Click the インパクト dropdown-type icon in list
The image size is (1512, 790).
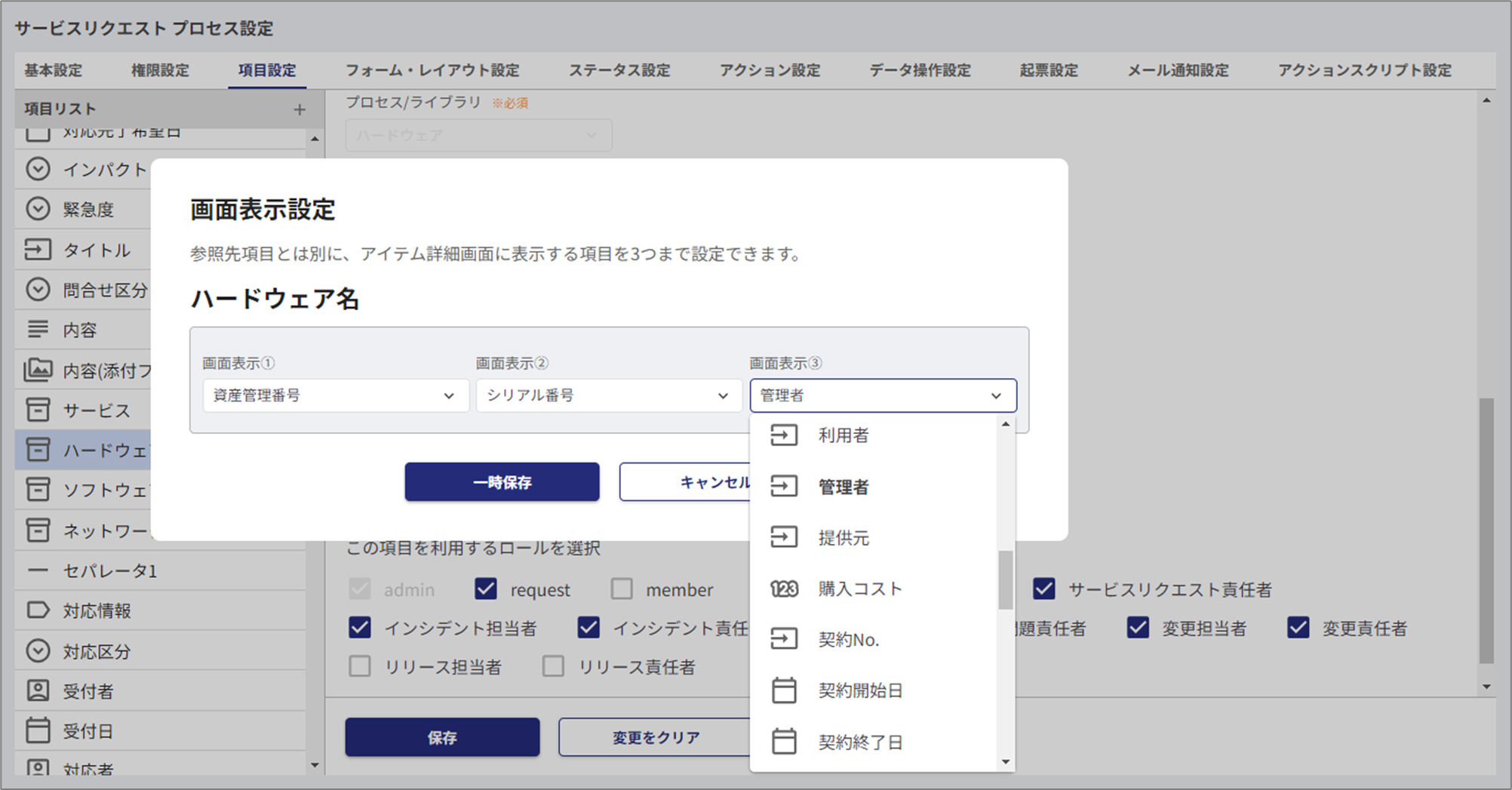(x=38, y=169)
